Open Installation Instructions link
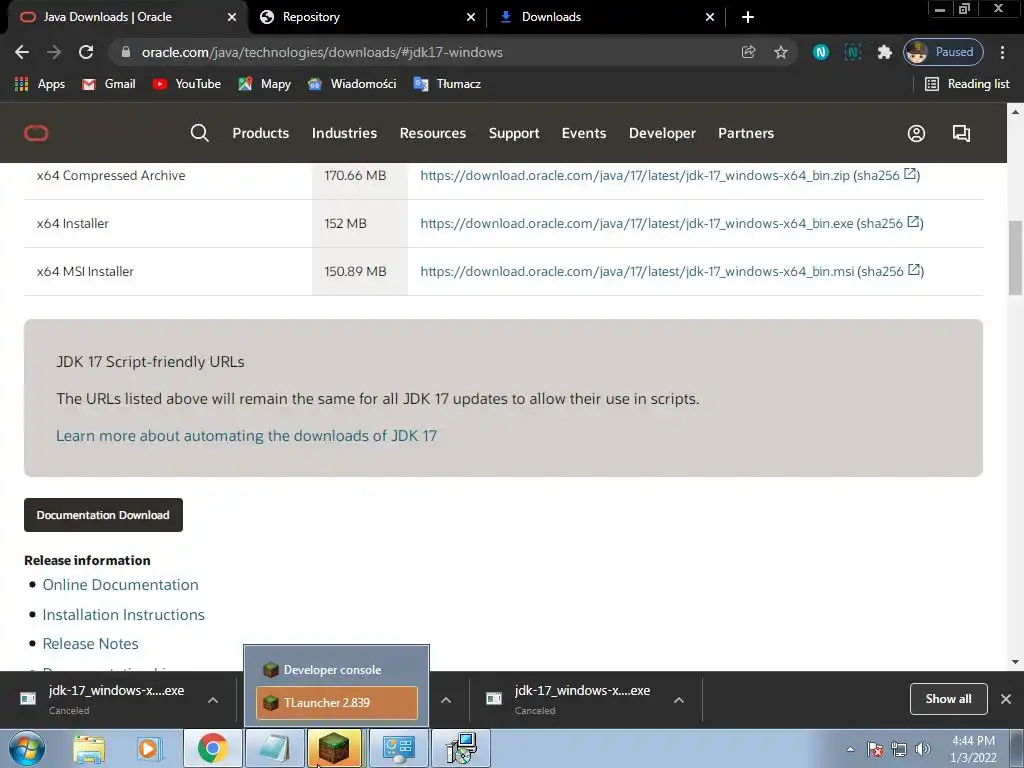Viewport: 1024px width, 768px height. click(x=123, y=615)
